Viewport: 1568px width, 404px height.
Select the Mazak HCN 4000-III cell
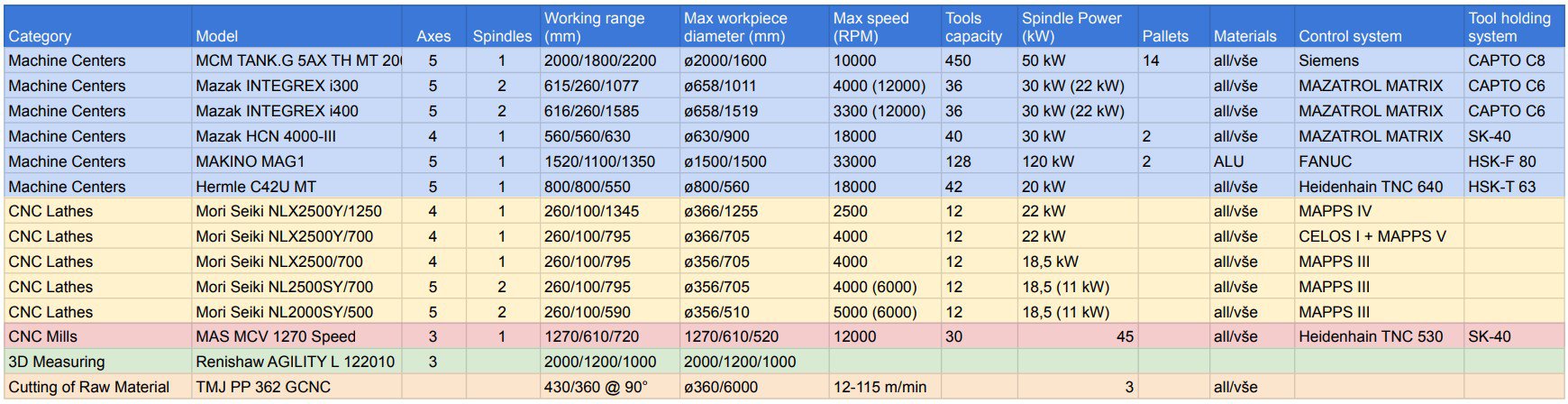(x=296, y=136)
